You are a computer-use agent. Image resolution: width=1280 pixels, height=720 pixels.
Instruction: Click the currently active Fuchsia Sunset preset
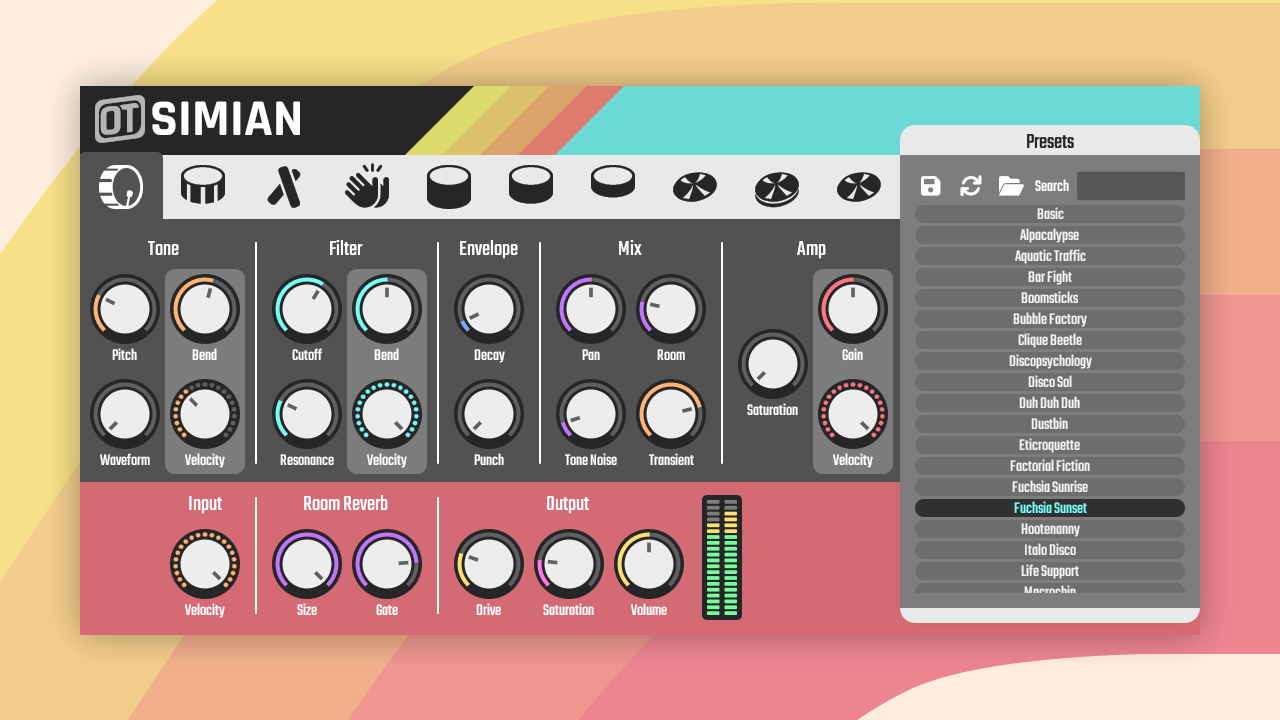1048,507
